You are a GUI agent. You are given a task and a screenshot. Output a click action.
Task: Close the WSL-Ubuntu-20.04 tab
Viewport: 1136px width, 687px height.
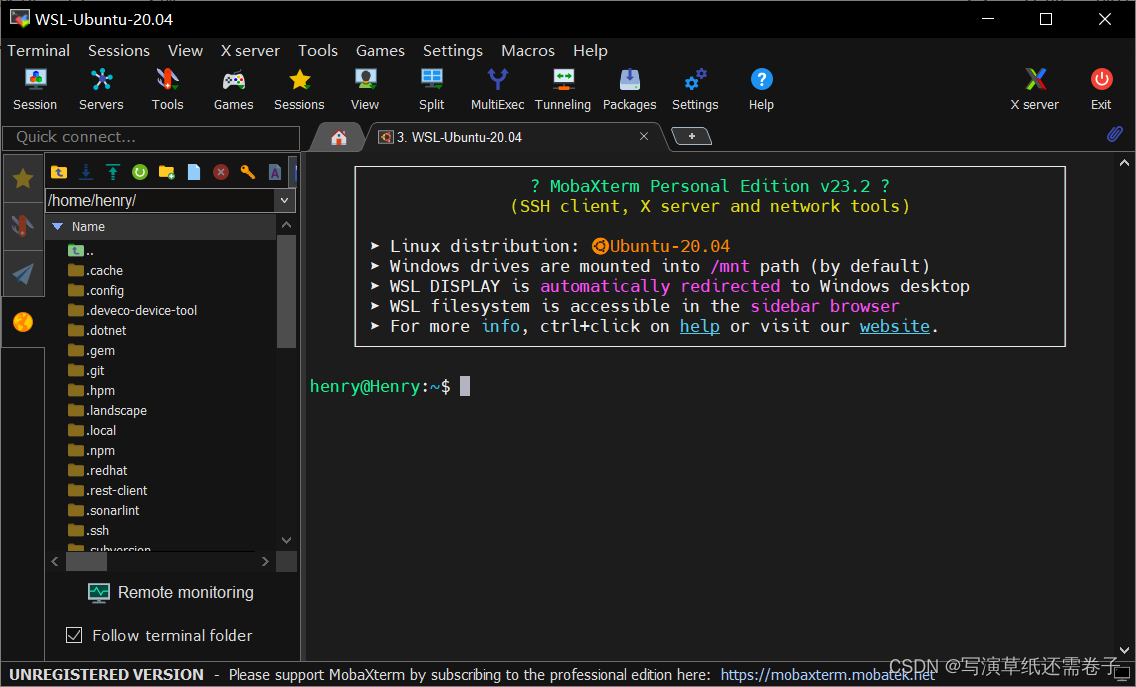click(x=643, y=136)
